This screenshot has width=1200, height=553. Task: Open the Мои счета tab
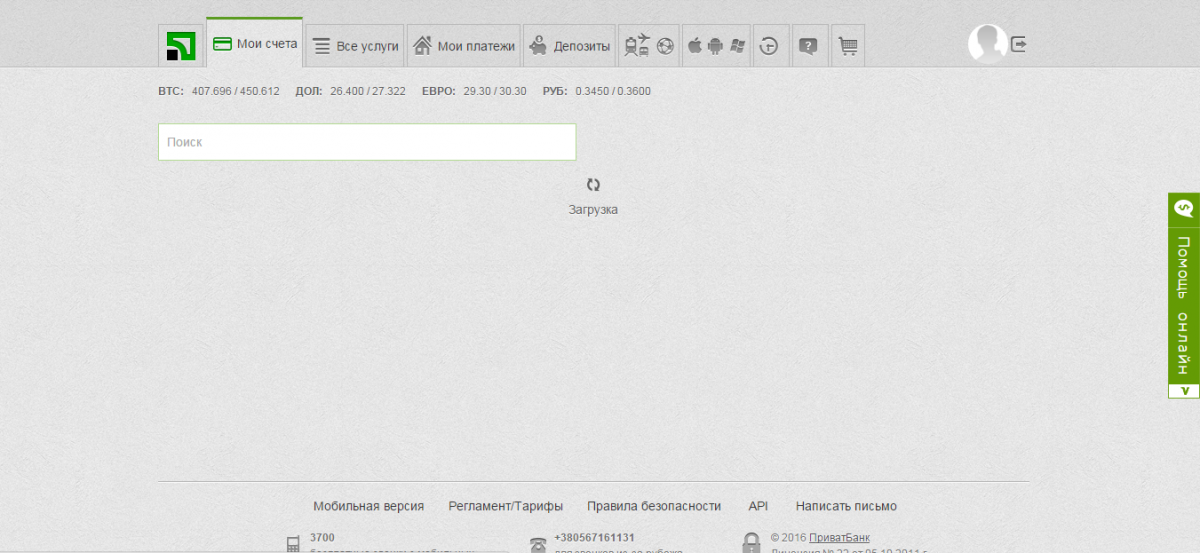[255, 43]
